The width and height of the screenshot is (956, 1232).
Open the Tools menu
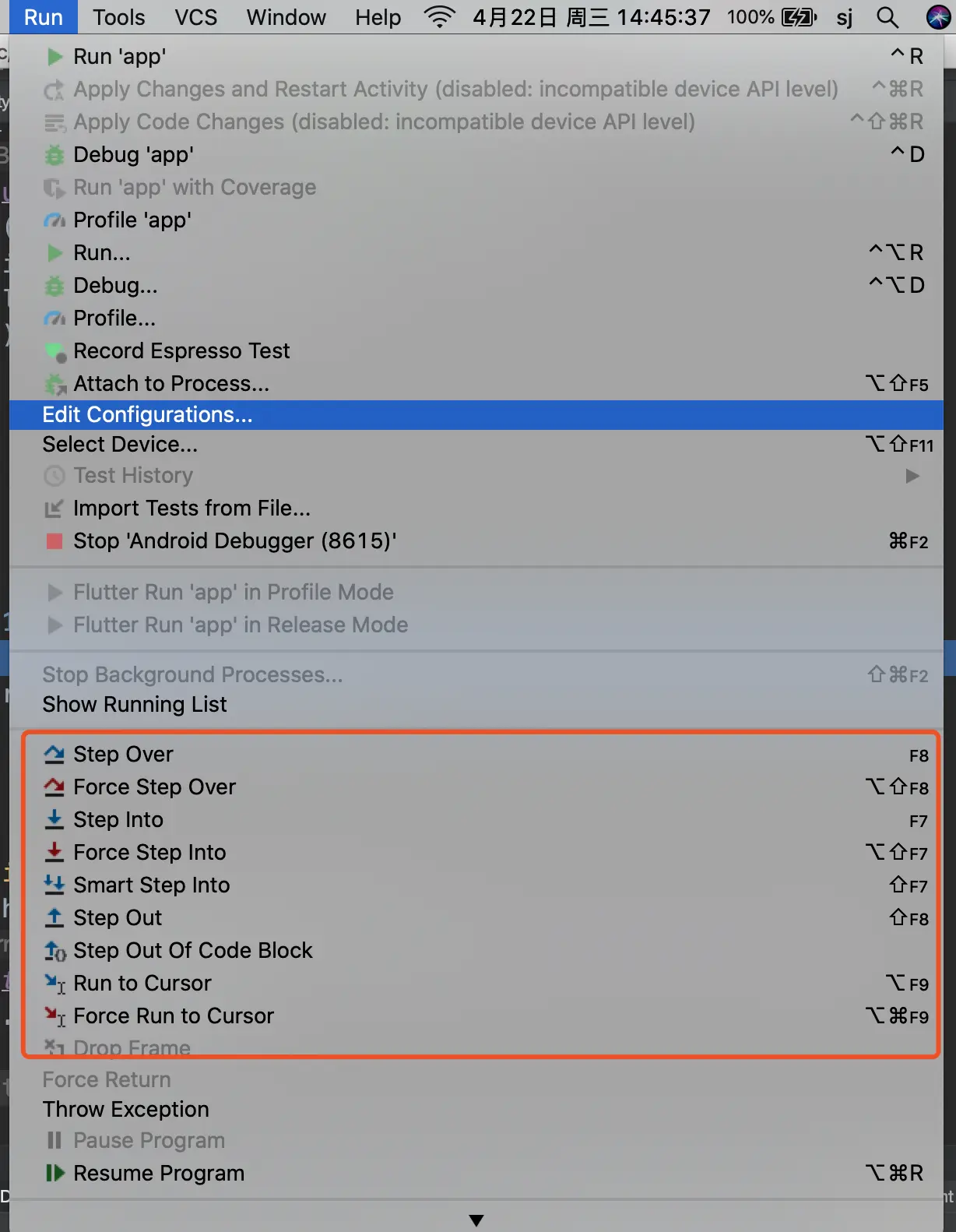coord(118,17)
